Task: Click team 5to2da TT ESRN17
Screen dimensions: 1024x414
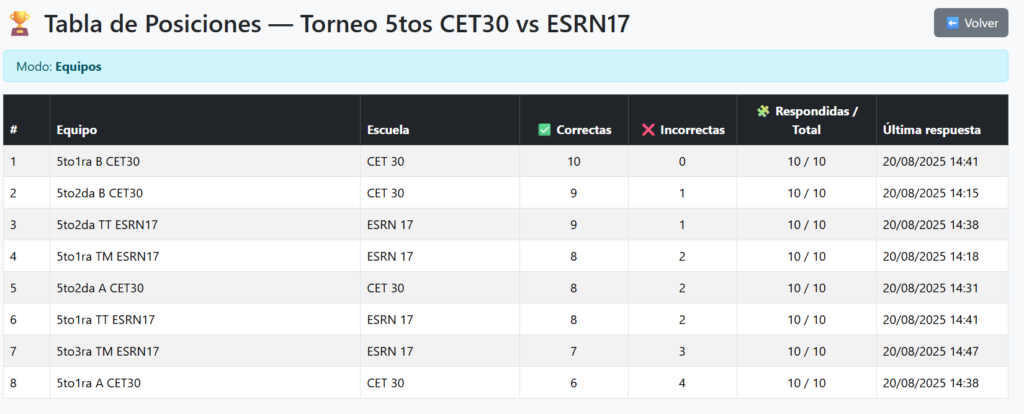Action: (x=107, y=225)
